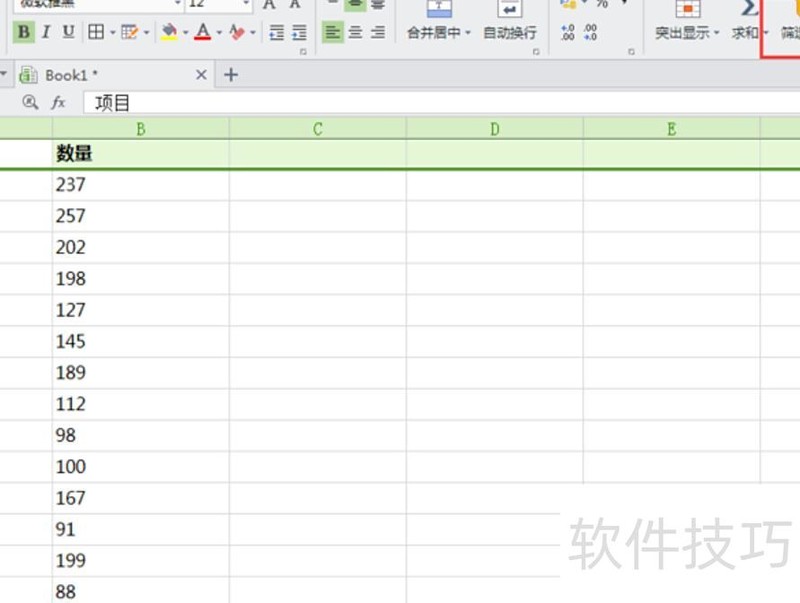Click the decrease font size A icon
Screen dimensions: 800x603
(294, 5)
